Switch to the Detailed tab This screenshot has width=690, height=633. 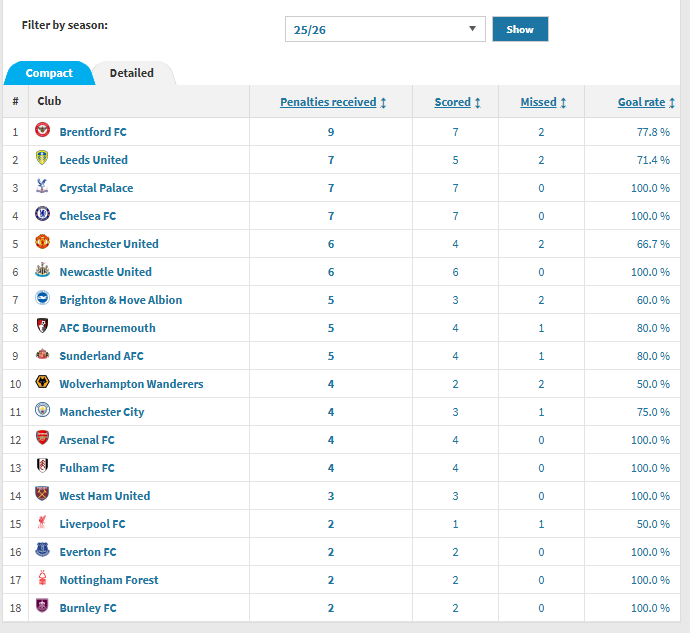click(132, 73)
